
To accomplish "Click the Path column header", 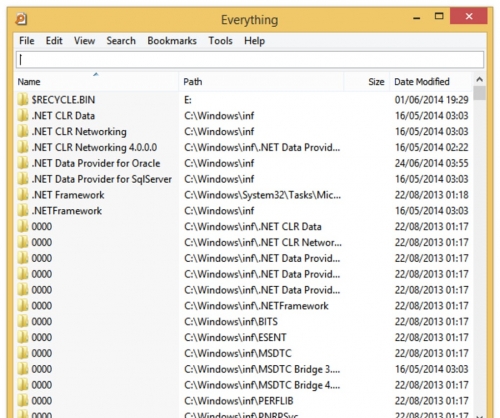I will 261,81.
